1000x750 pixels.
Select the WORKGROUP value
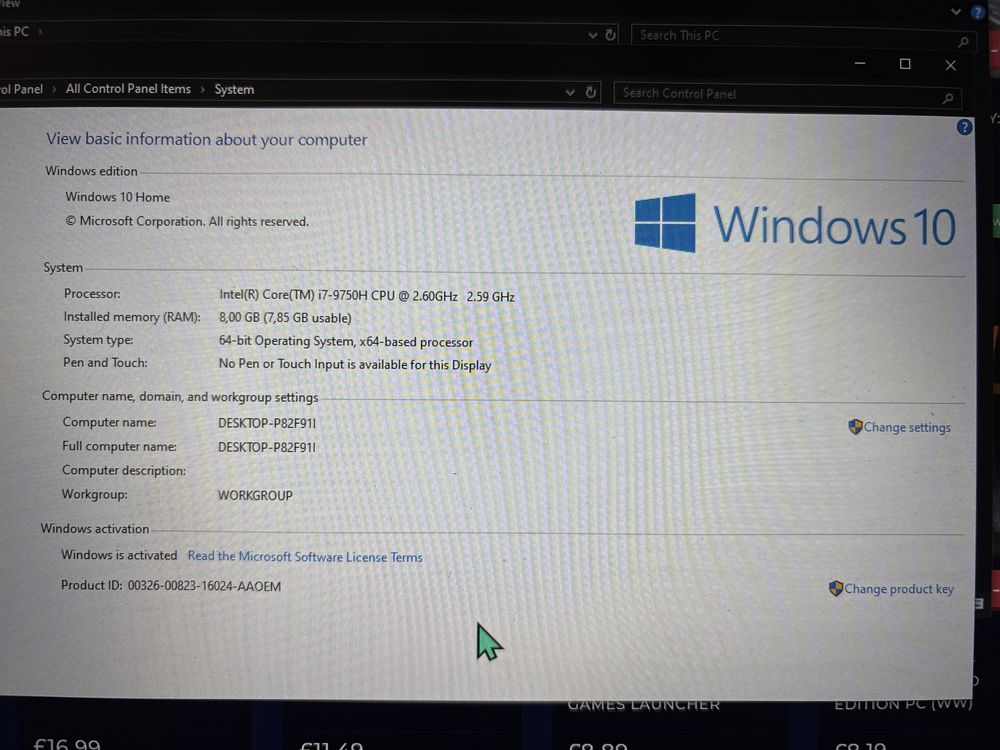255,495
